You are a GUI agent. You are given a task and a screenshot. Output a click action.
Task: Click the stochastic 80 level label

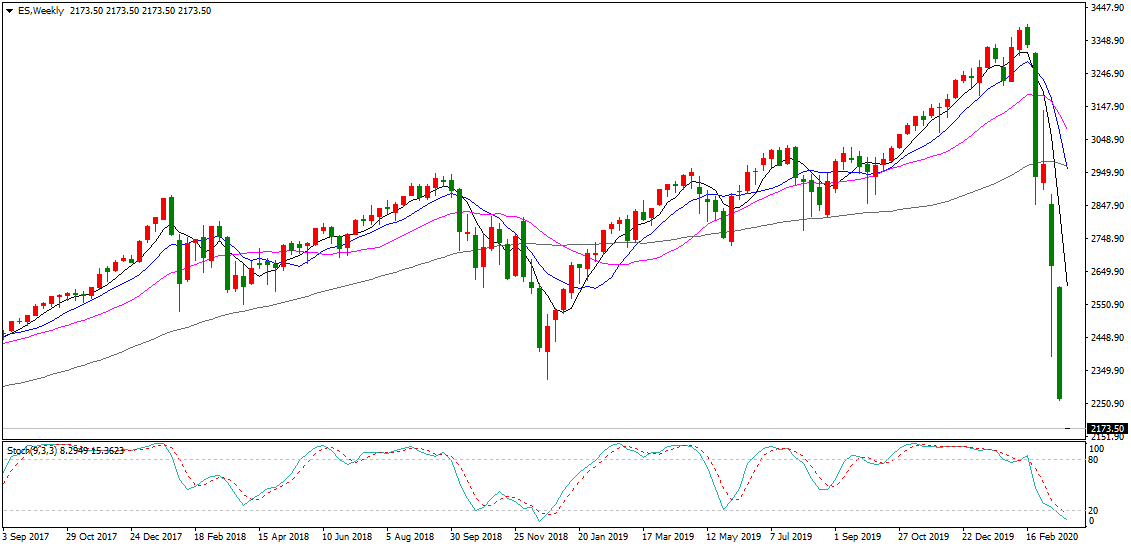[x=1095, y=461]
